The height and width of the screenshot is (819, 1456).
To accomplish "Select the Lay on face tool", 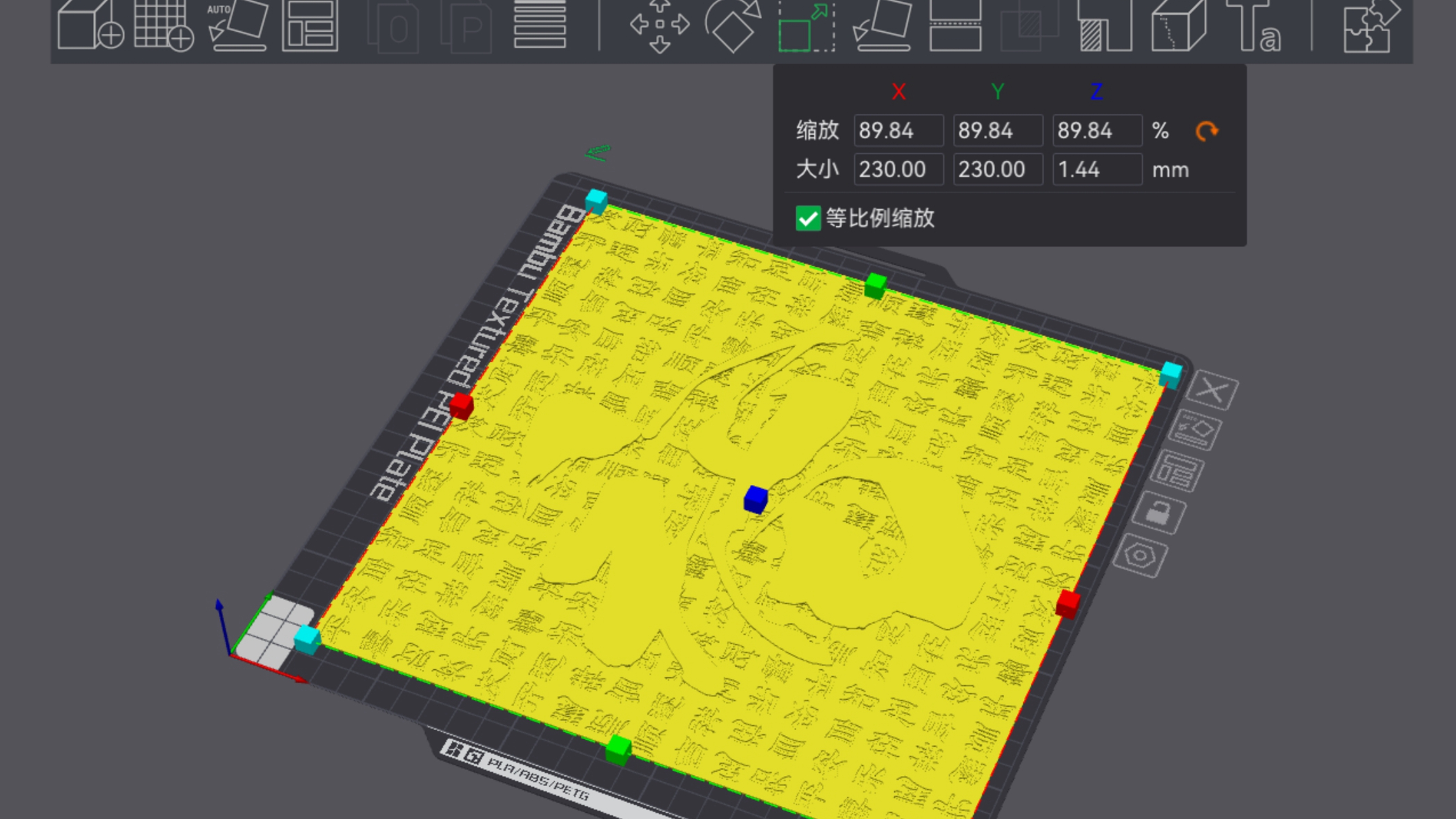I will (x=882, y=25).
